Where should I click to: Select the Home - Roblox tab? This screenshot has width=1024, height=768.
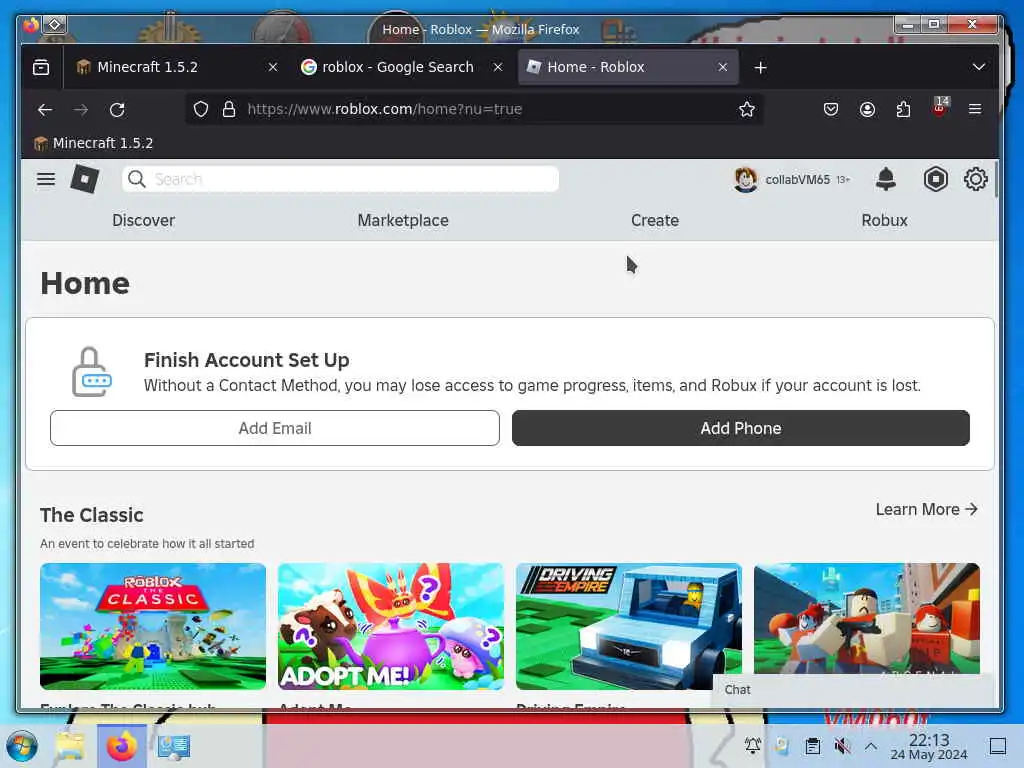coord(628,67)
